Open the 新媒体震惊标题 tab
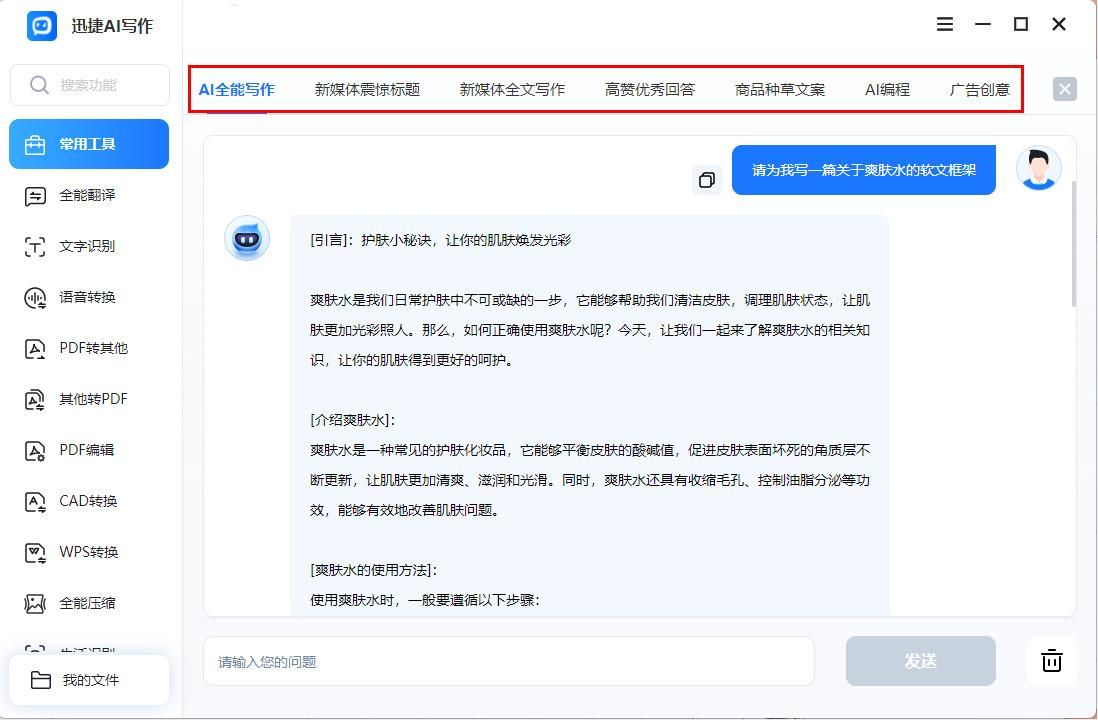 [x=367, y=90]
